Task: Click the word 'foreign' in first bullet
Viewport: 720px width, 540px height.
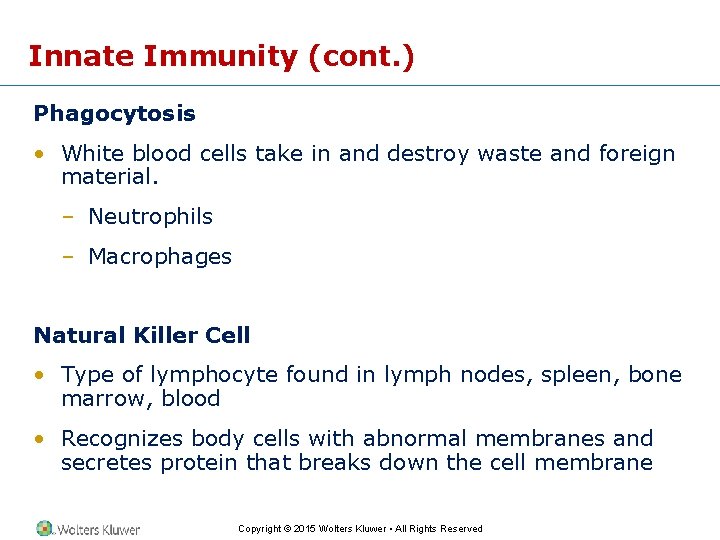Action: pos(637,154)
